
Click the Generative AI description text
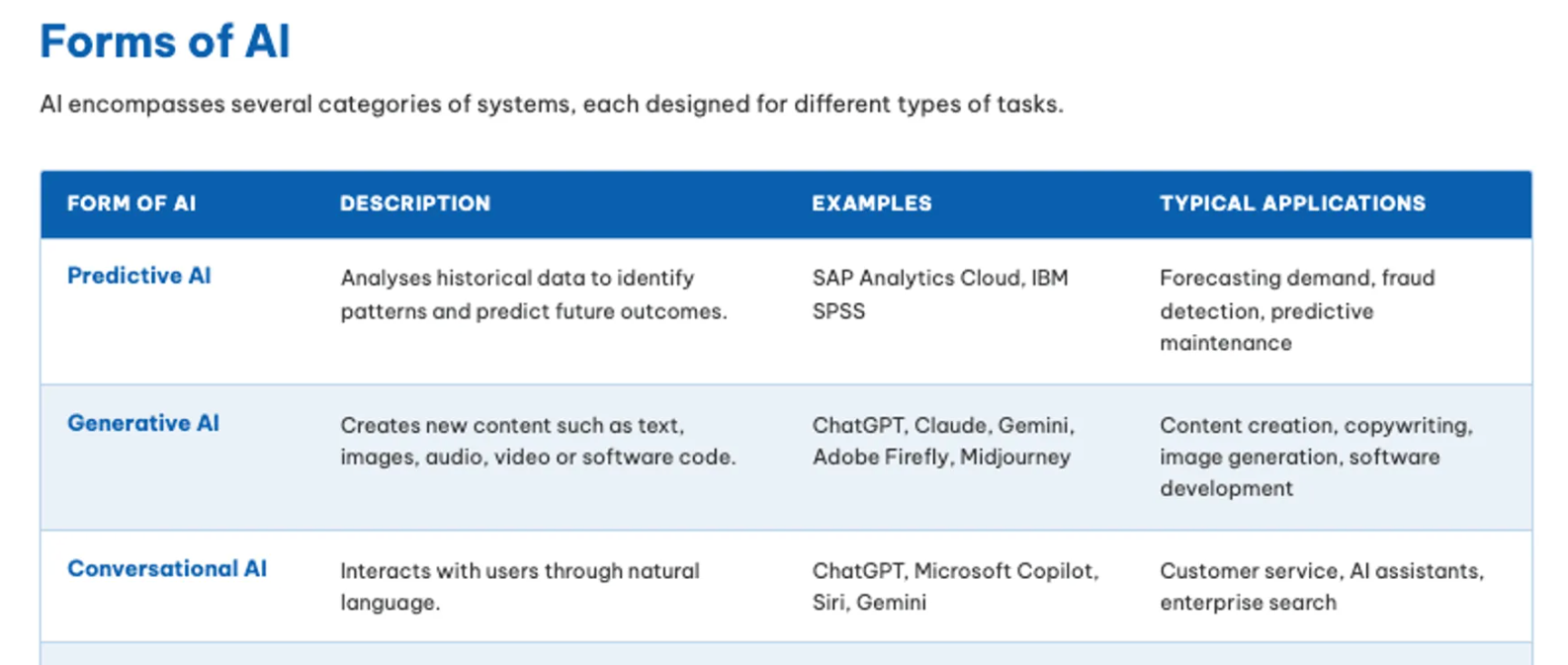tap(538, 441)
